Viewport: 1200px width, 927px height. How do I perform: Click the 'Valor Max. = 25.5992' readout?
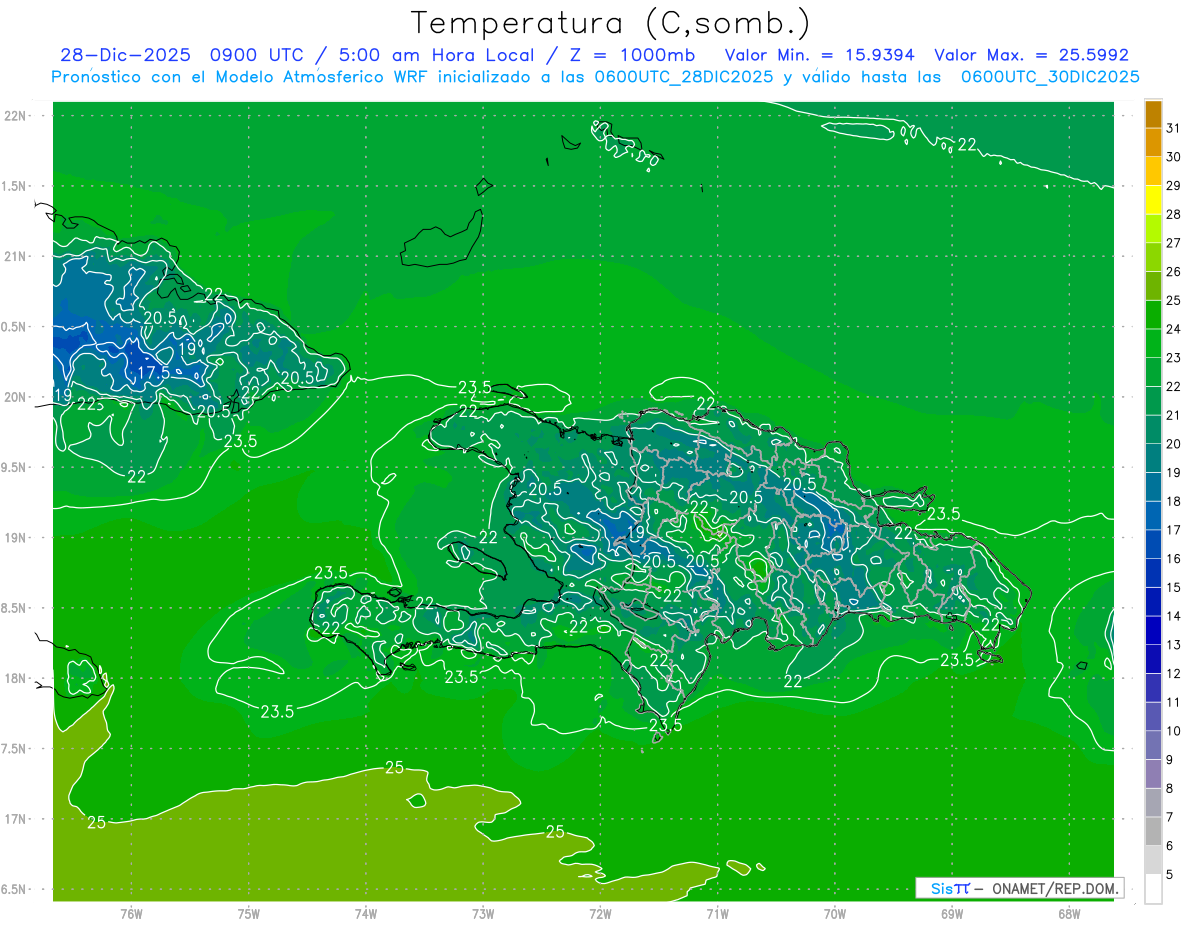1032,55
